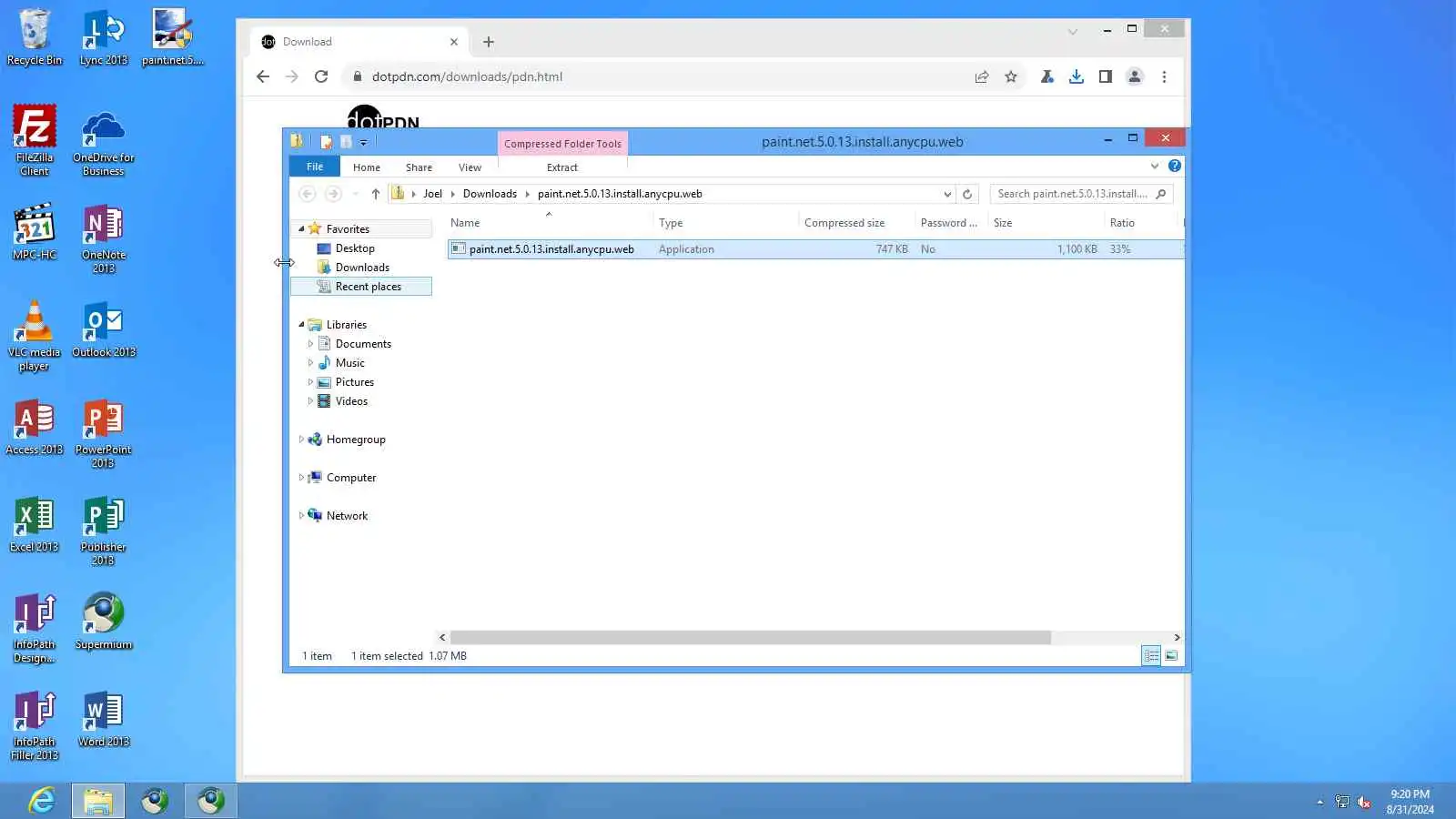Open a new browser tab
Viewport: 1456px width, 819px height.
point(489,42)
